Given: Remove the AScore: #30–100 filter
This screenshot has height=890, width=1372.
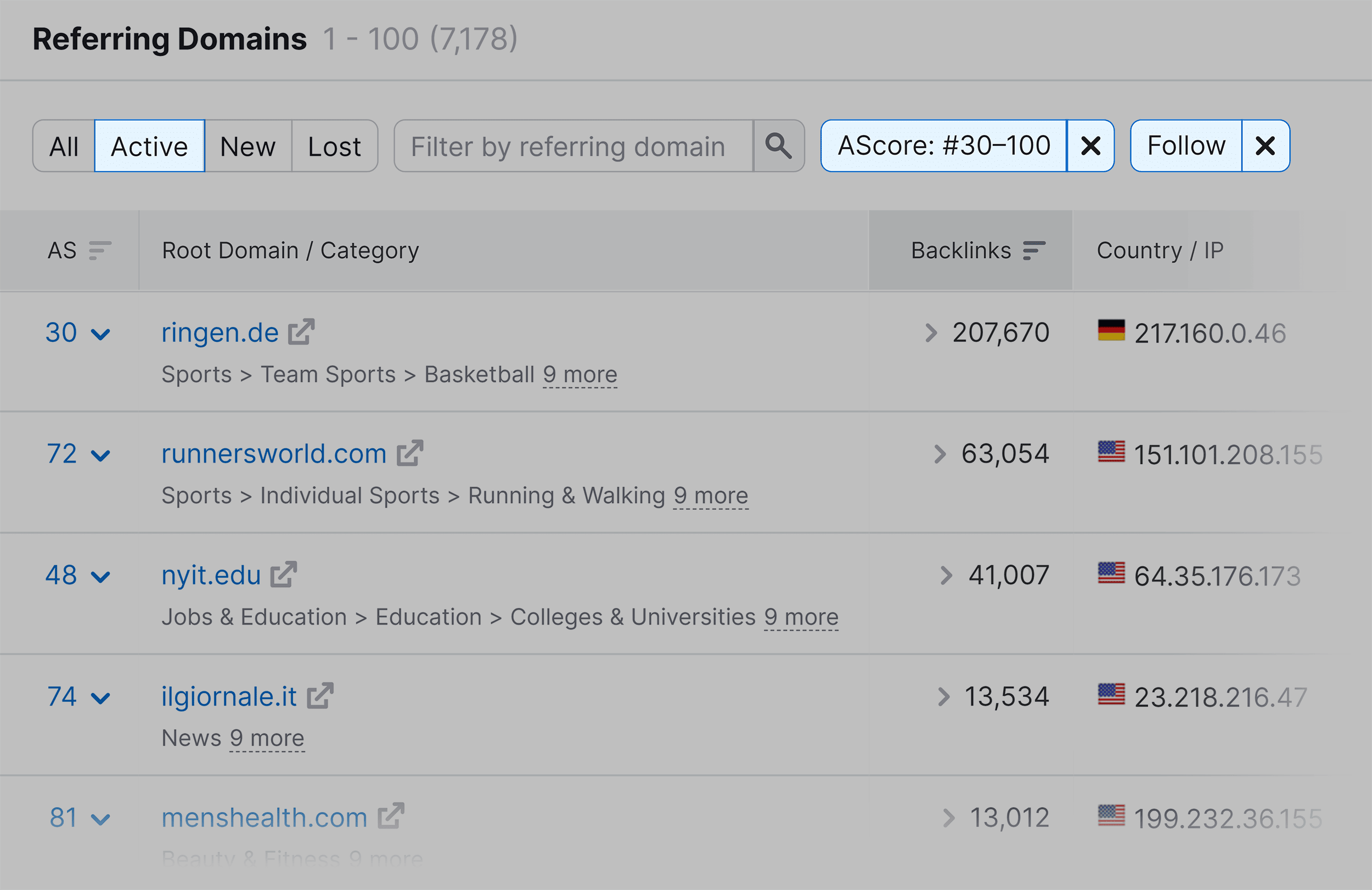Looking at the screenshot, I should click(1090, 146).
